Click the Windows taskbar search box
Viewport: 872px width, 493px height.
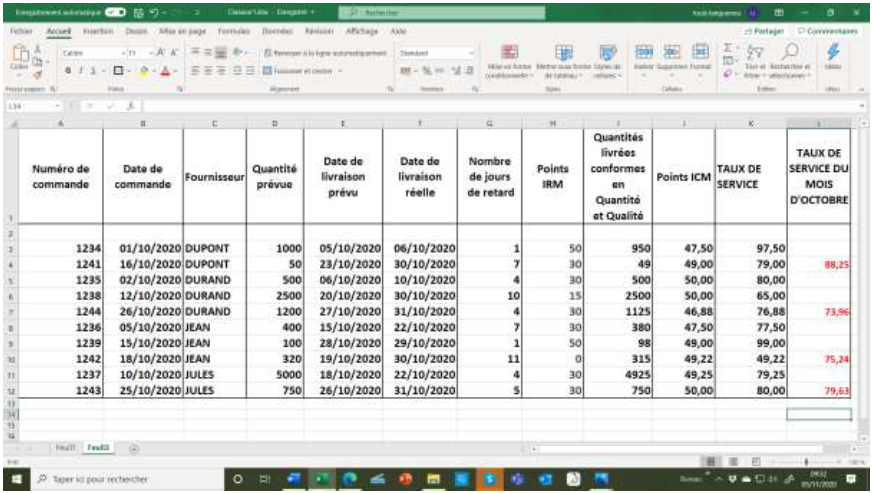pos(110,480)
